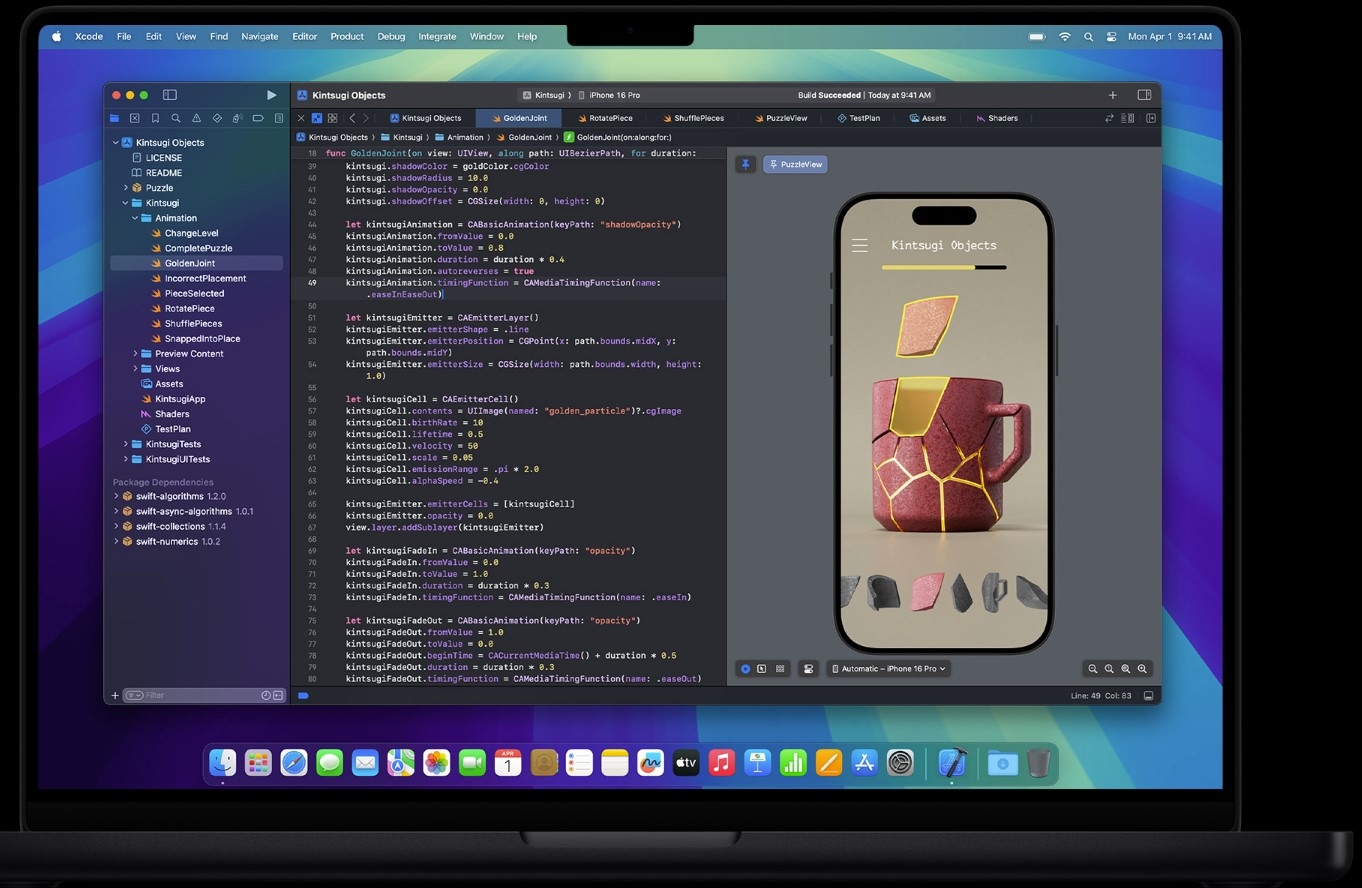
Task: Collapse the Kintsugi Objects project
Action: tap(115, 143)
